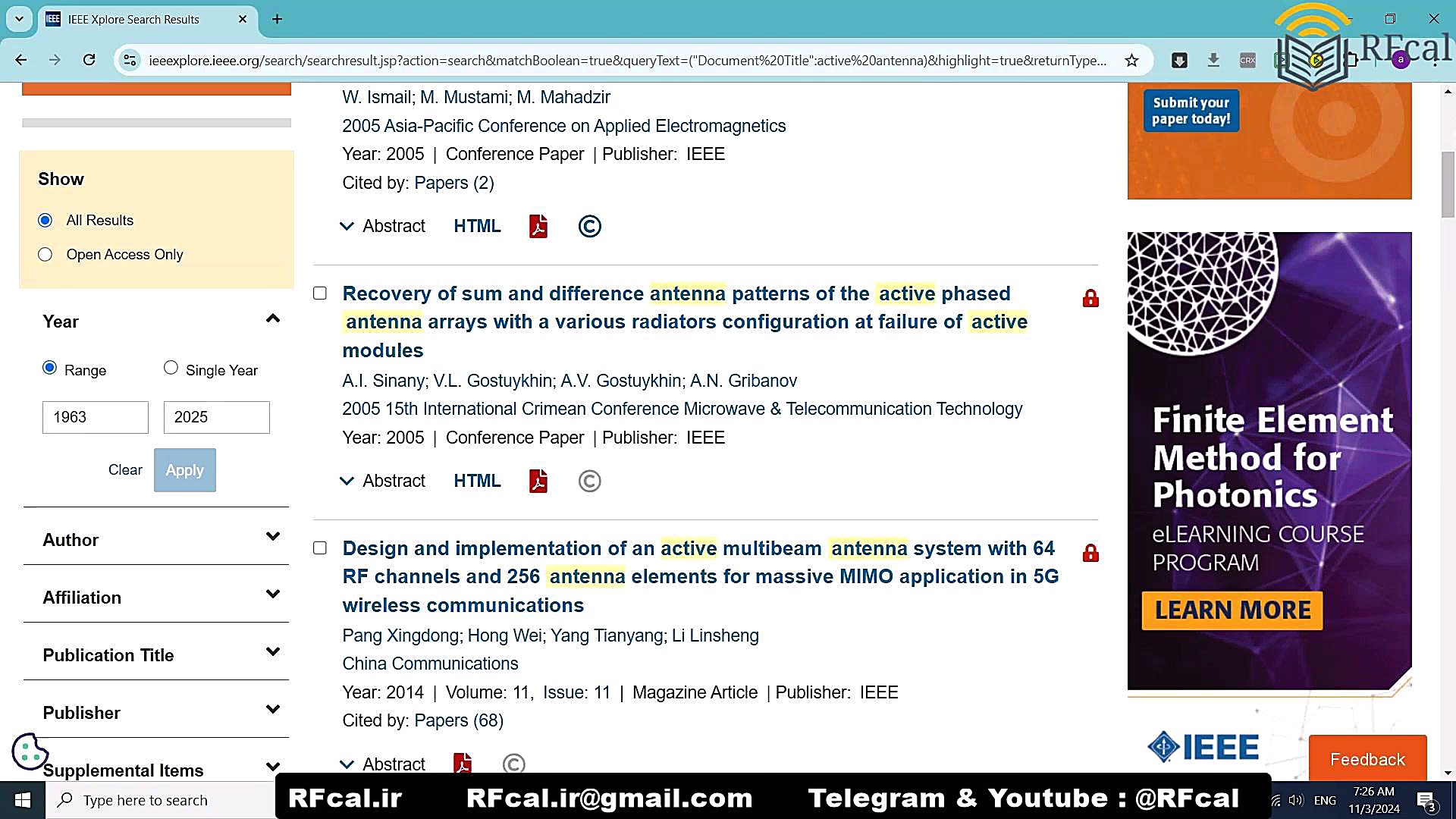Open a new browser tab

(x=278, y=19)
